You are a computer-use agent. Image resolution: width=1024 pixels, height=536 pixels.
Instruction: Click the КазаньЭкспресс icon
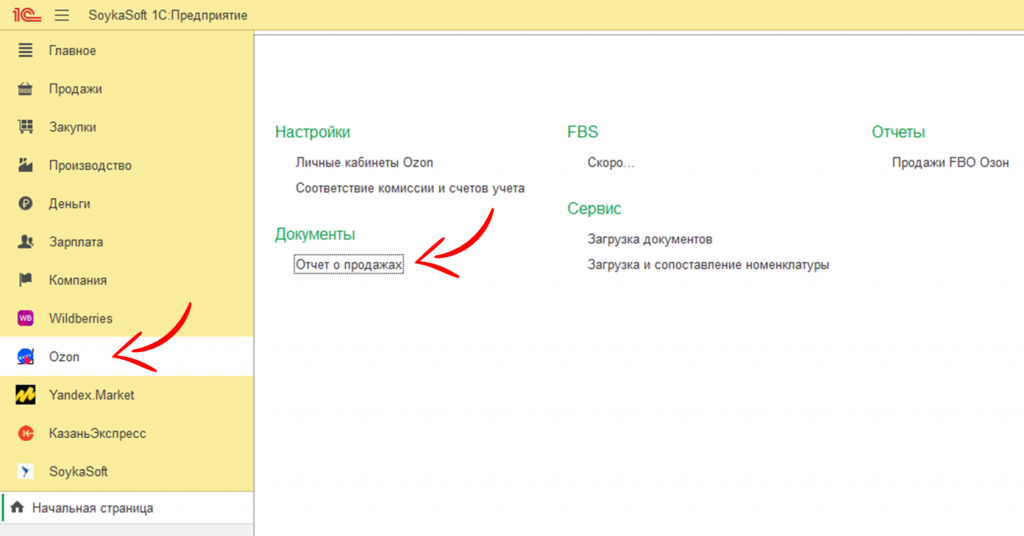[x=26, y=433]
